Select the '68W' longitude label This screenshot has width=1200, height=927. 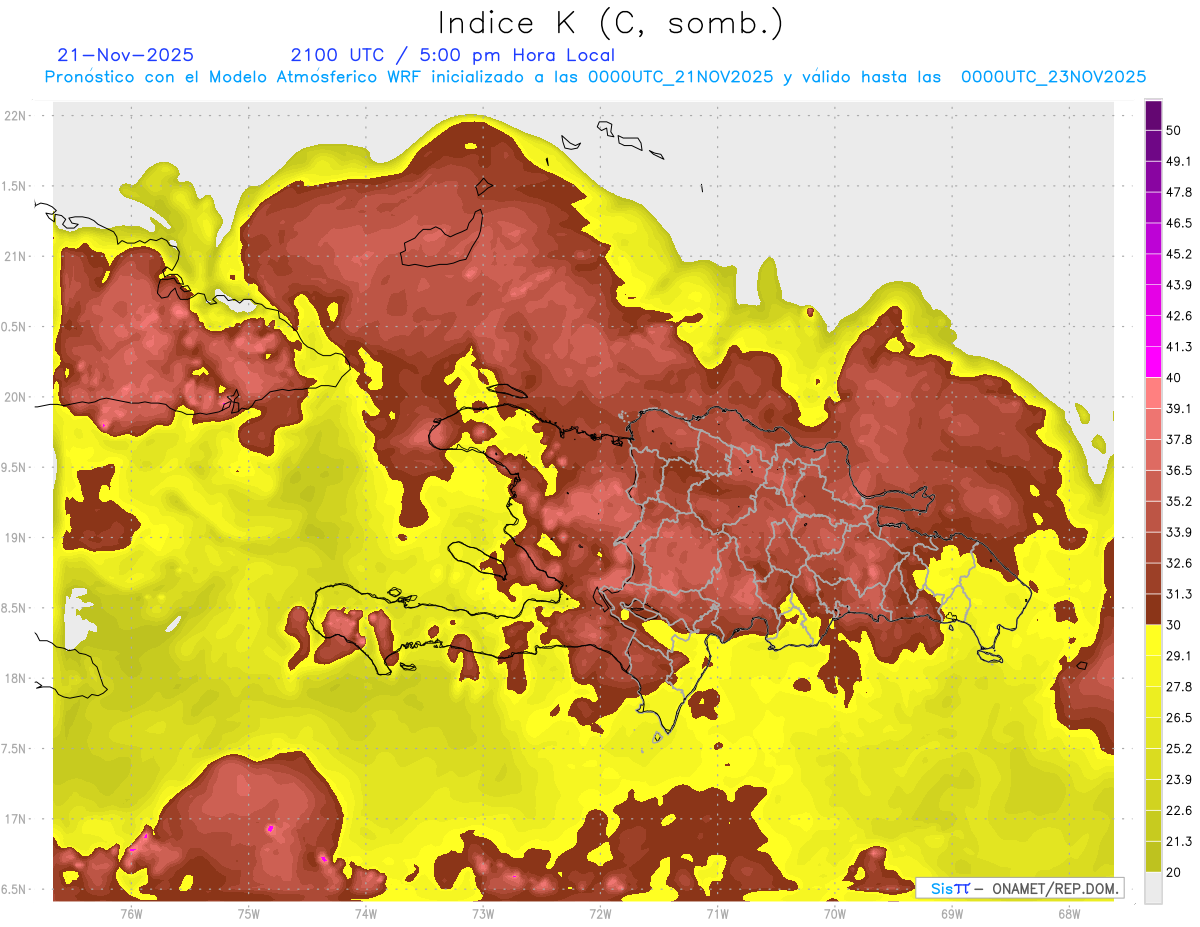pos(1069,913)
